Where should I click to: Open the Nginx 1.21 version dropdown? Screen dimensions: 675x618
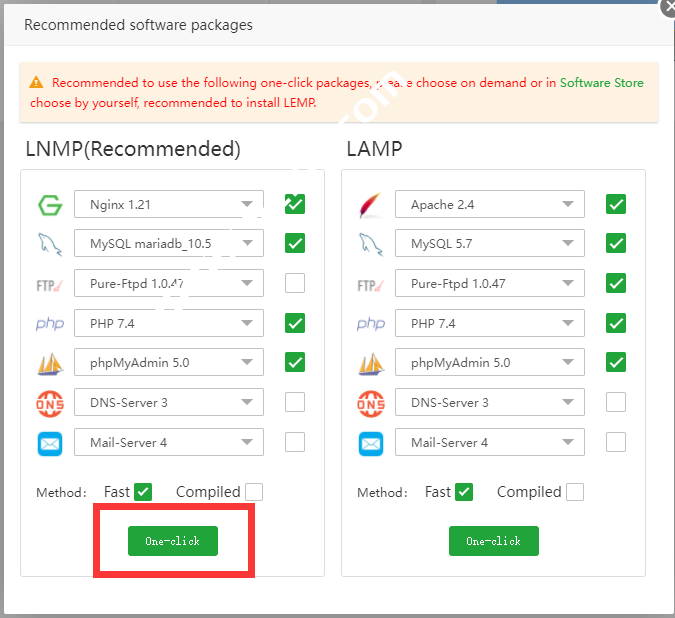[x=169, y=205]
